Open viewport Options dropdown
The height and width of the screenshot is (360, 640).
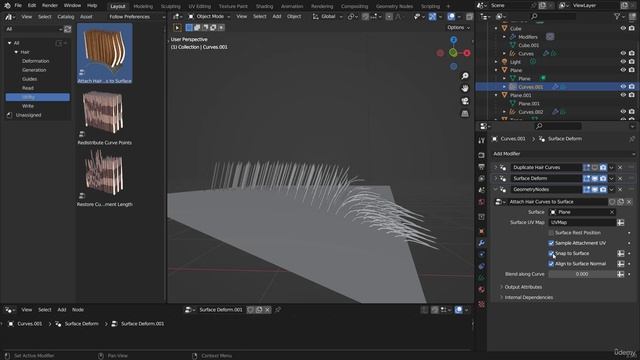[x=458, y=28]
